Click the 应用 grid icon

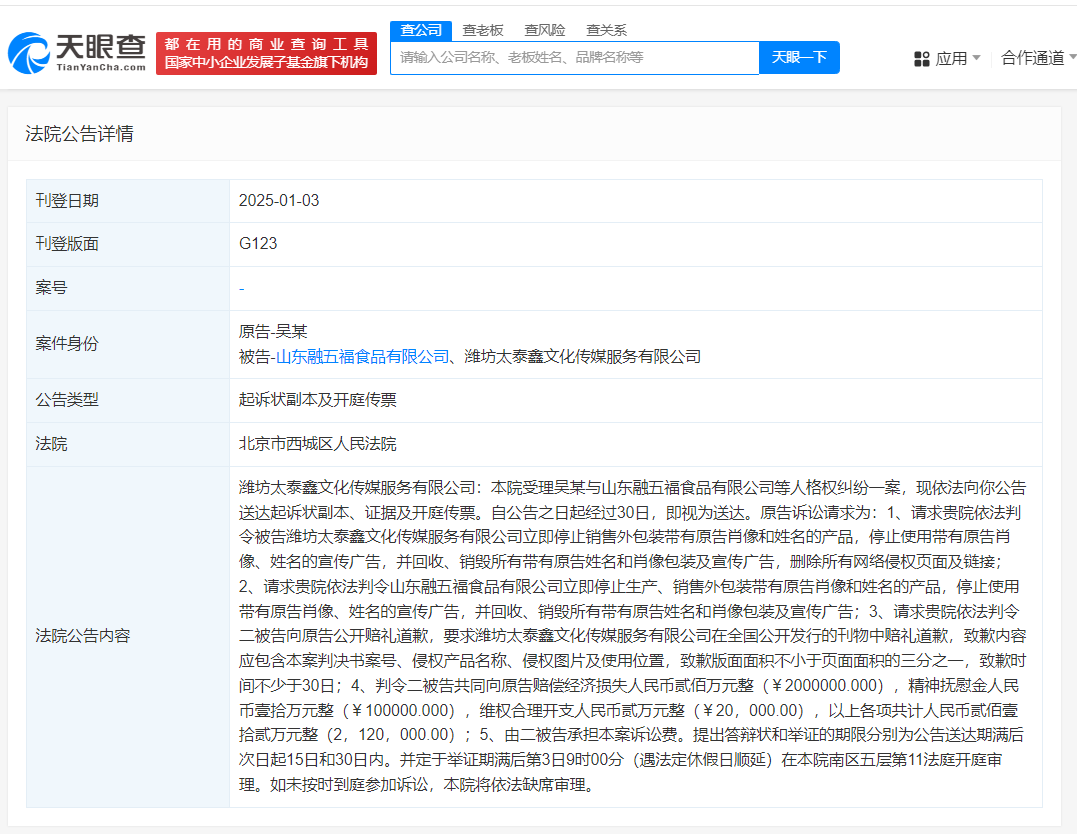[922, 59]
